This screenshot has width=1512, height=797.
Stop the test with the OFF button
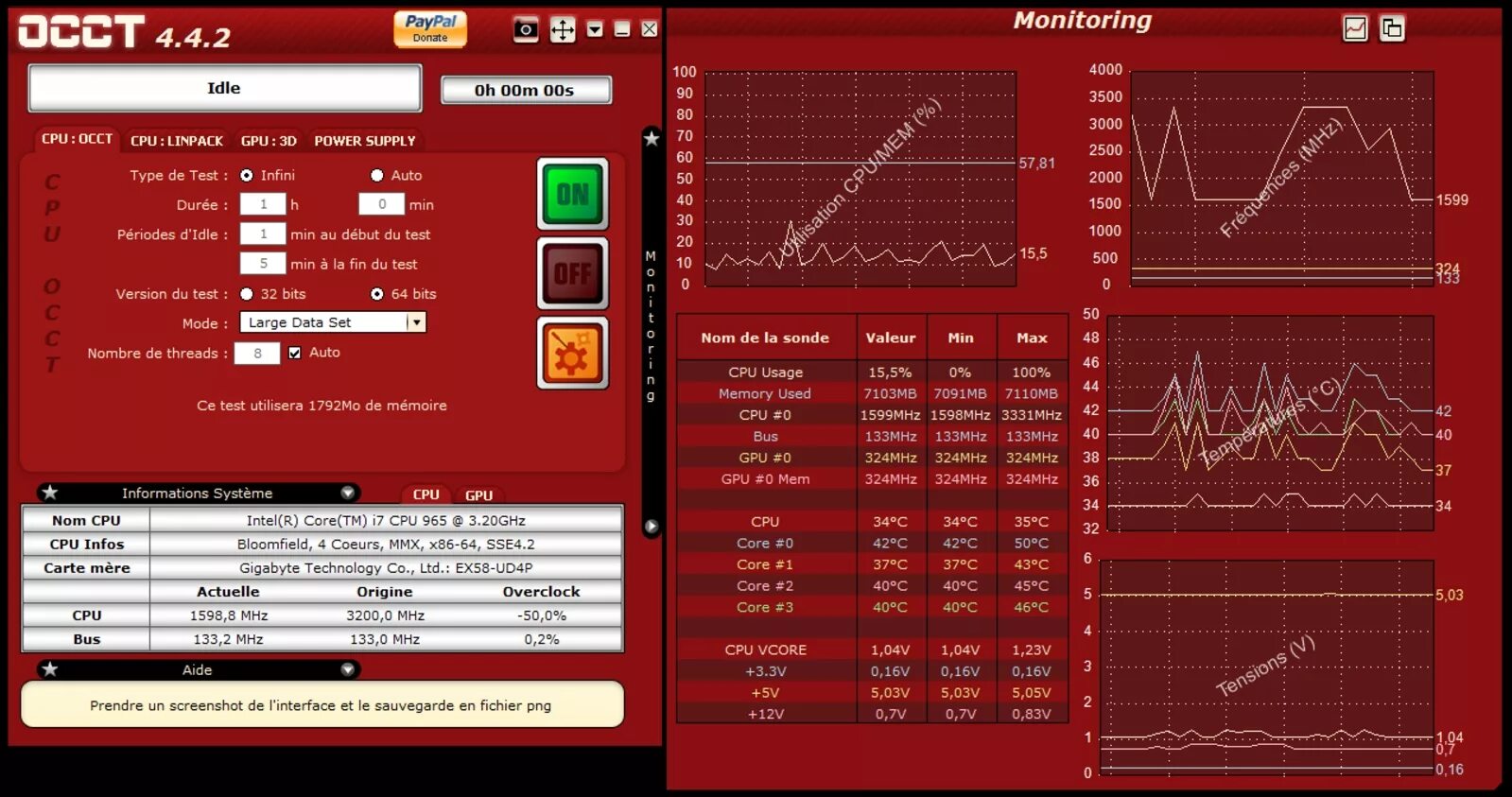click(573, 273)
